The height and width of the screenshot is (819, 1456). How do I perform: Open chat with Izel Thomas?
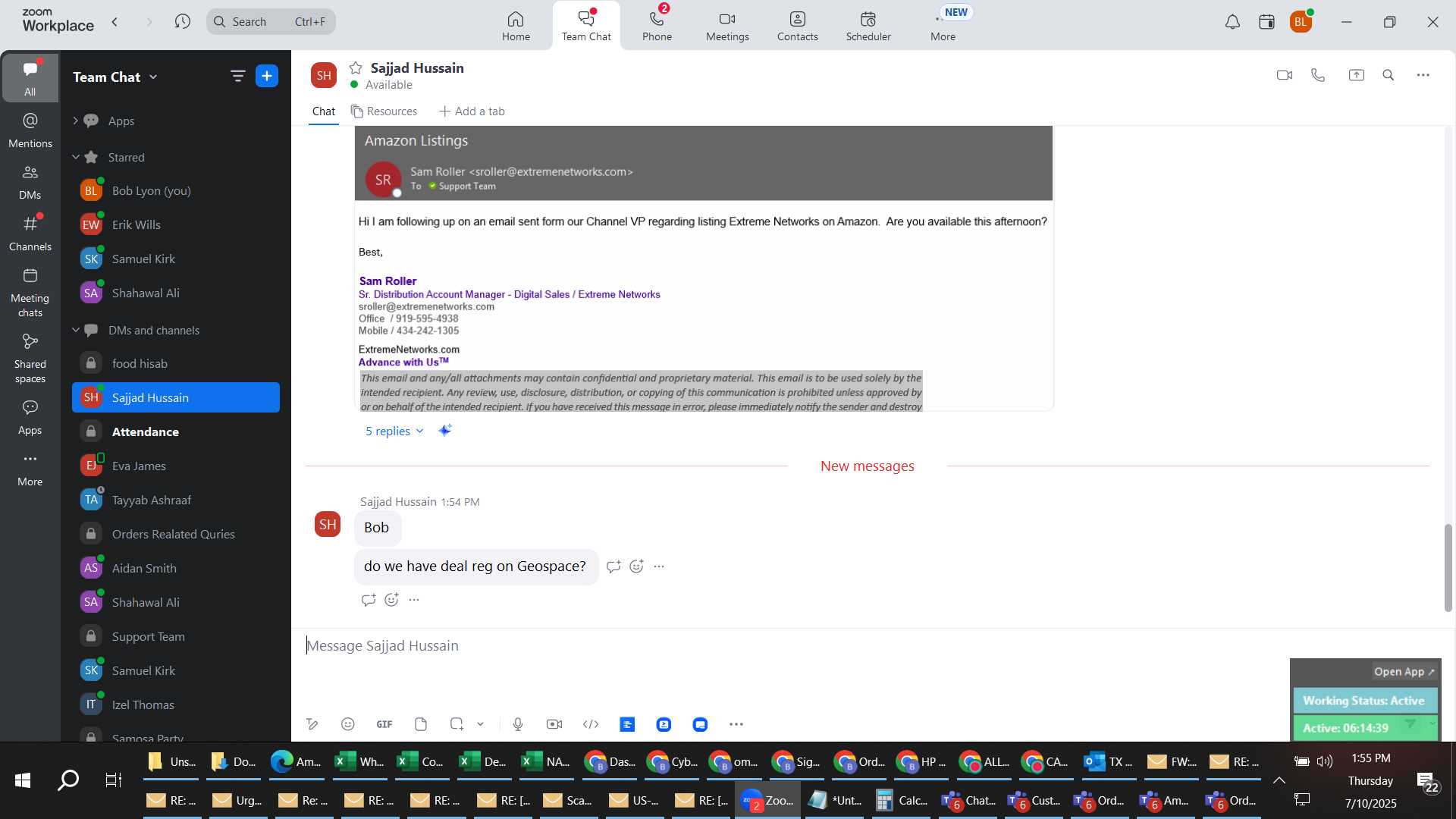tap(176, 704)
